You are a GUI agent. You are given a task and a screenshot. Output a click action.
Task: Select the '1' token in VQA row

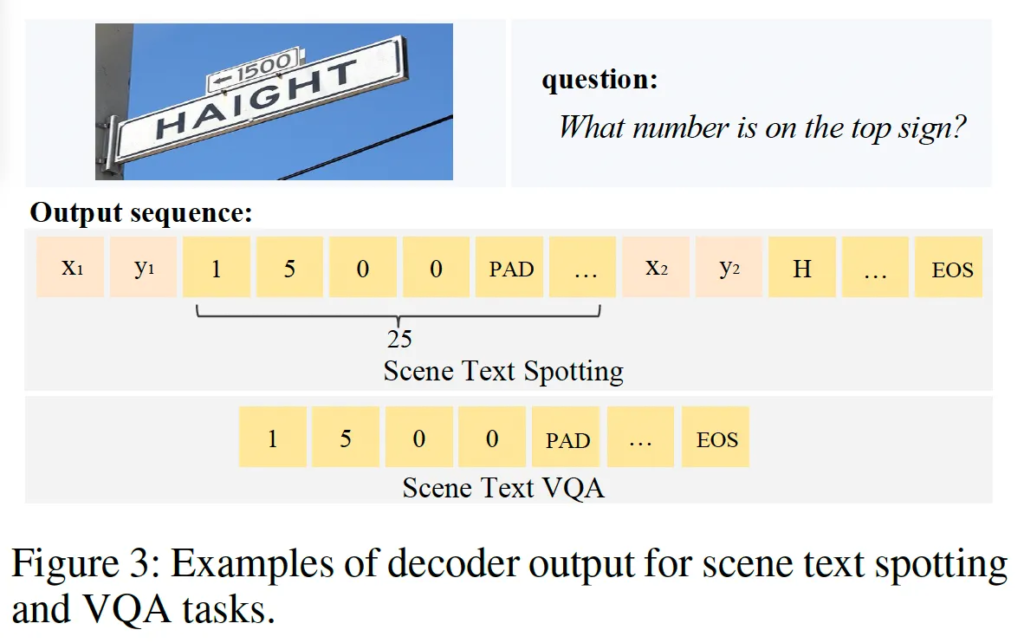pos(272,438)
